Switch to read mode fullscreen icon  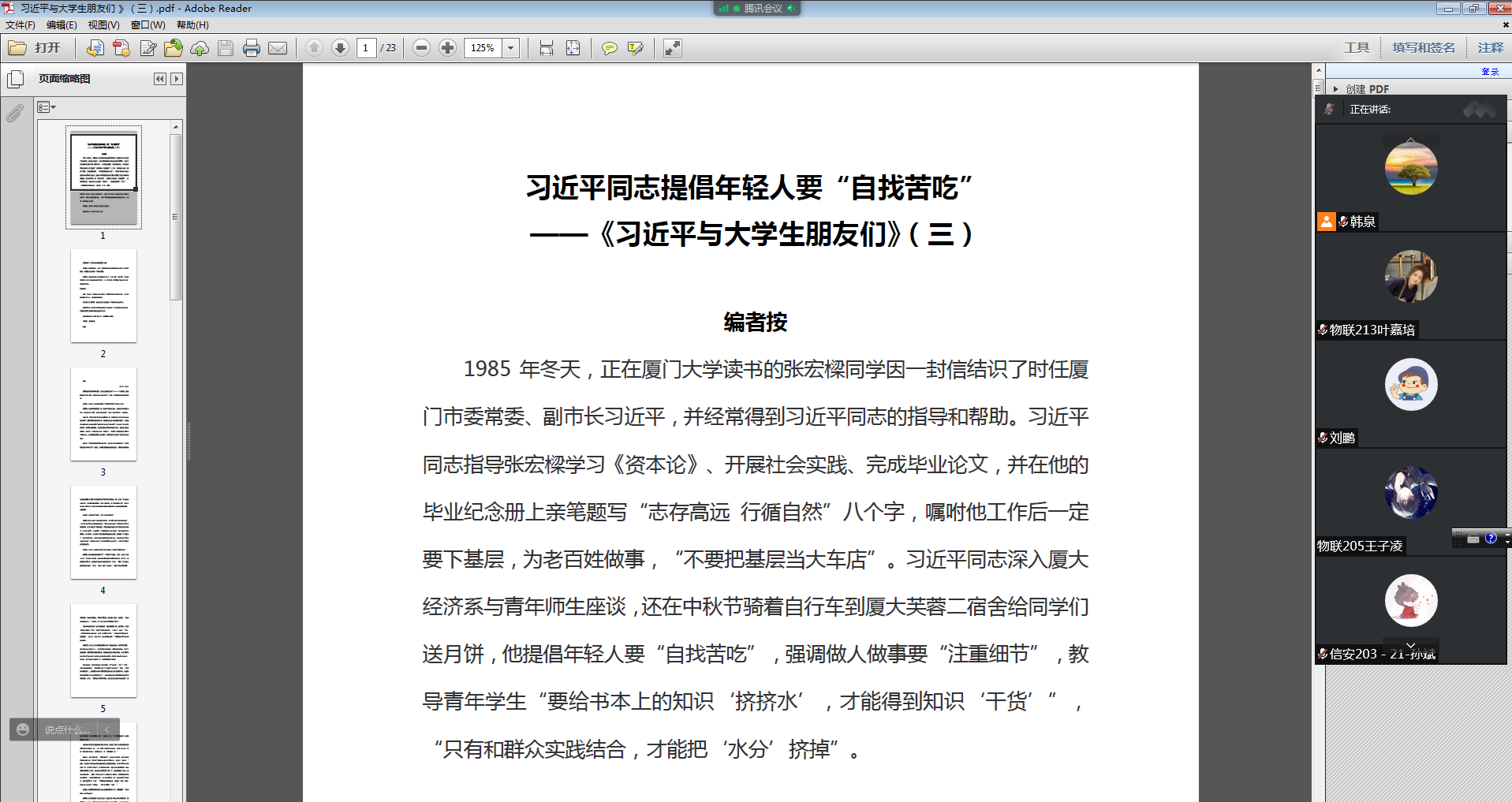coord(672,48)
